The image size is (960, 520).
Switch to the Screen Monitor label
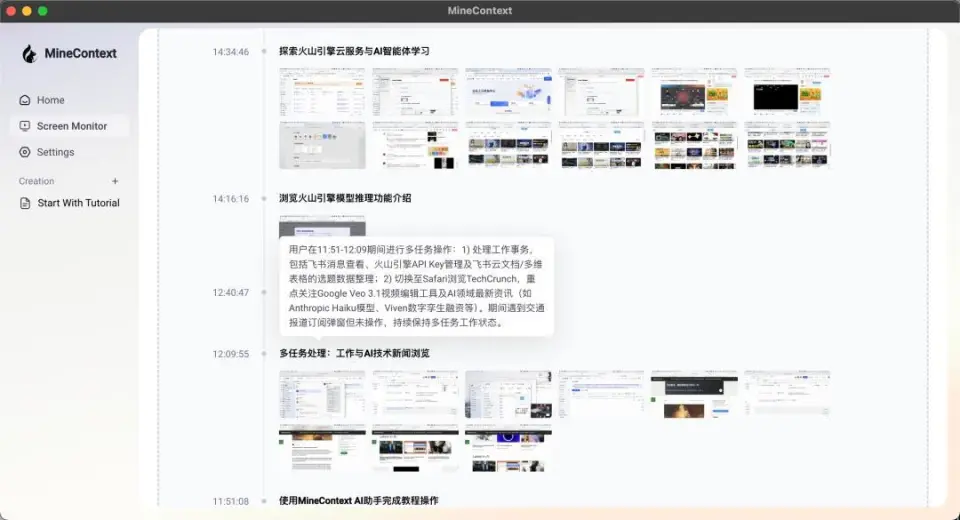pos(72,126)
